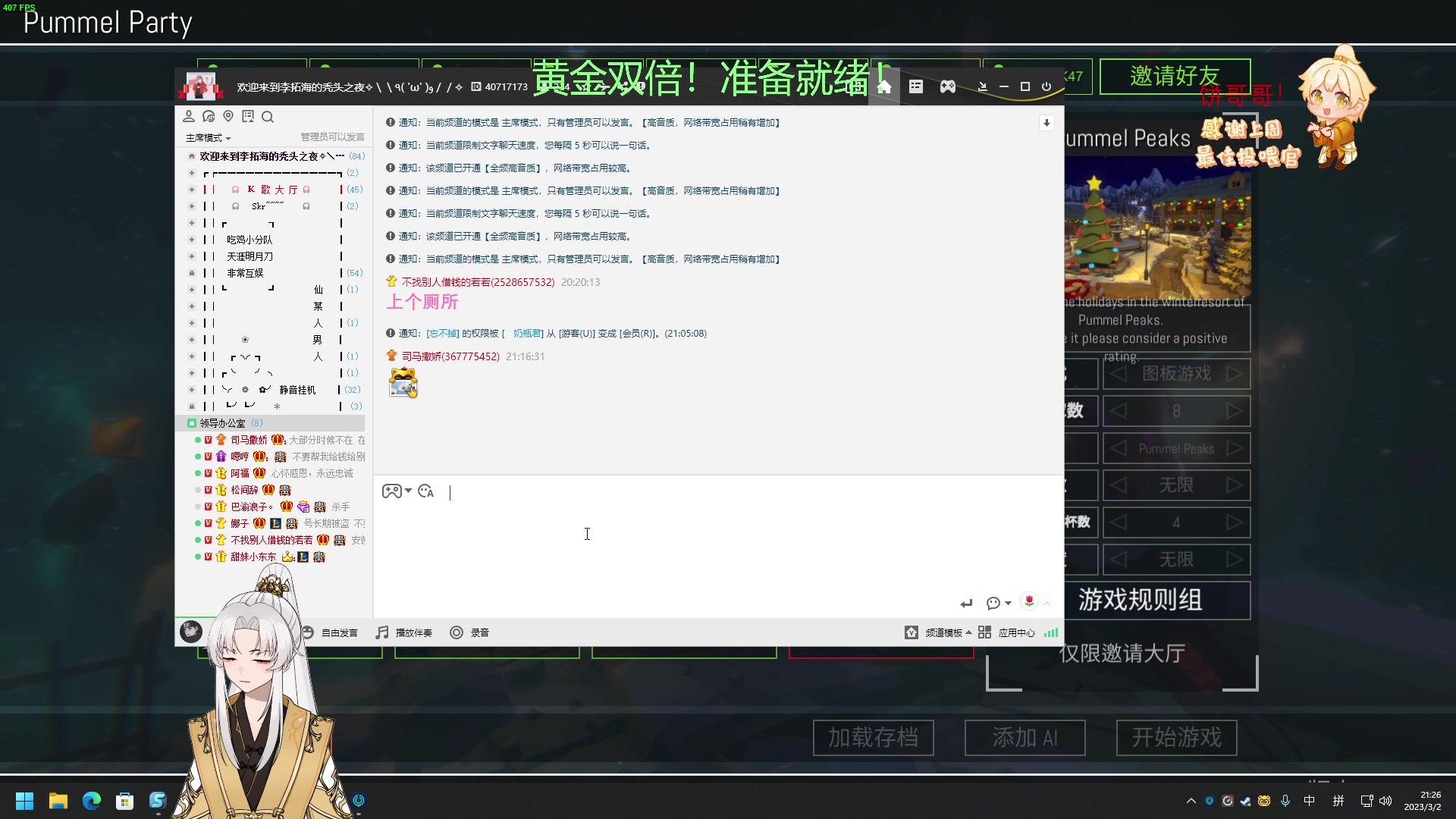Click 加载存档 in Pummel Party
Screen dimensions: 1456x819
[x=873, y=737]
